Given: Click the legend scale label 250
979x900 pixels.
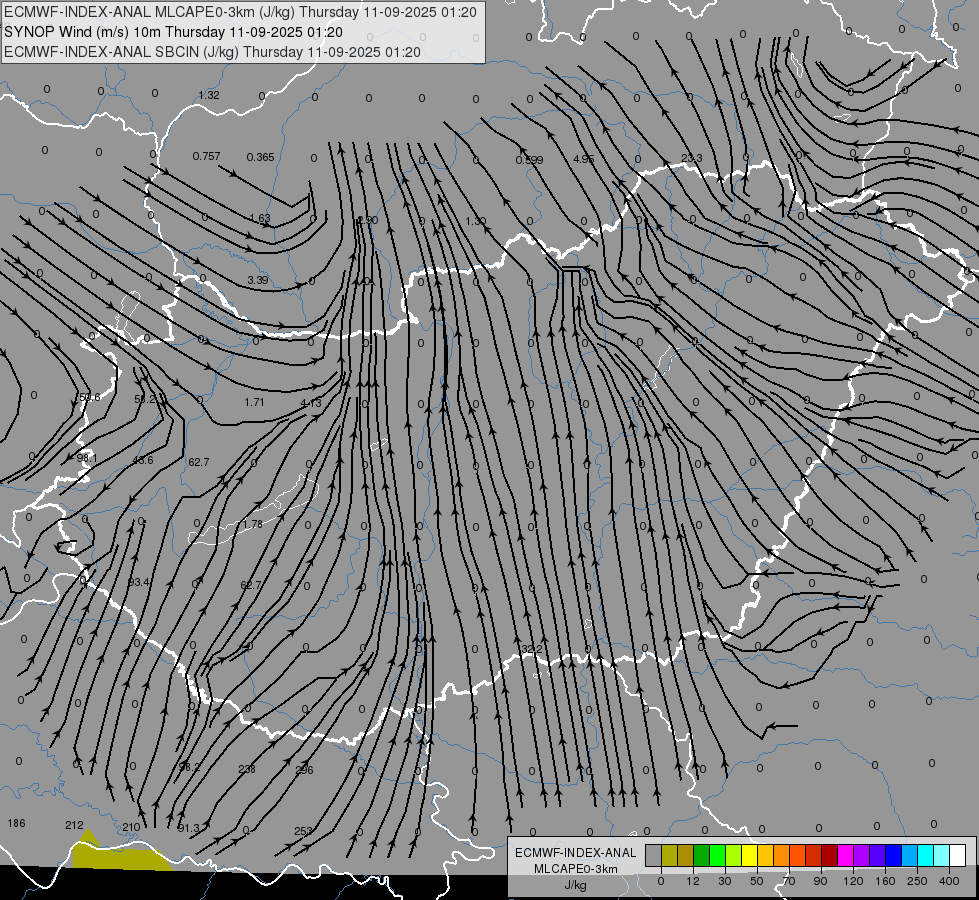Looking at the screenshot, I should pos(917,881).
